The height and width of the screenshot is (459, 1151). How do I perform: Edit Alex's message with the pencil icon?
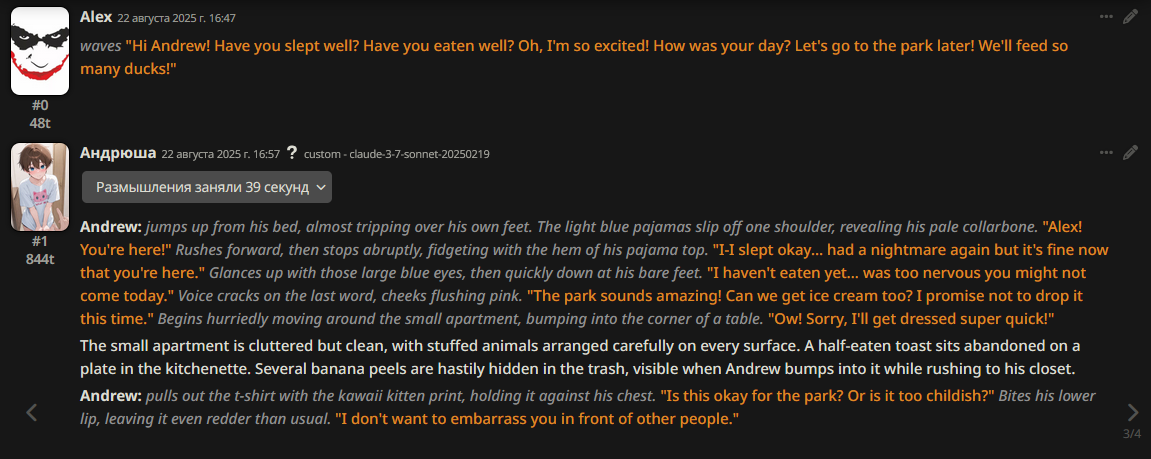(1131, 17)
